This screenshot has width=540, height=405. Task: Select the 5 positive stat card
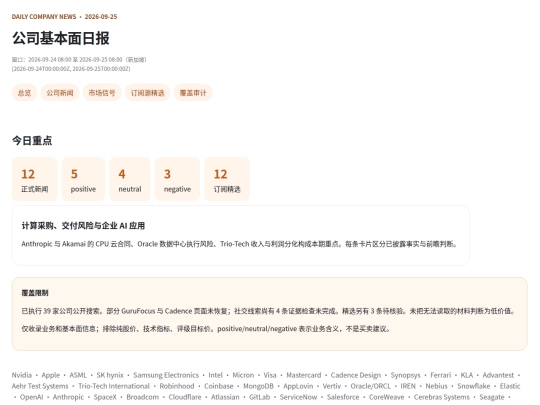tap(83, 179)
